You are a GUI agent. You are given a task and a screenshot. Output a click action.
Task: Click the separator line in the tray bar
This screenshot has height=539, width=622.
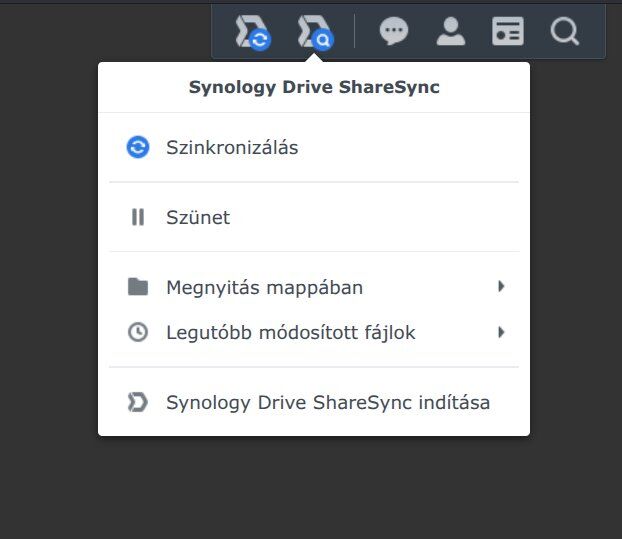pos(355,32)
